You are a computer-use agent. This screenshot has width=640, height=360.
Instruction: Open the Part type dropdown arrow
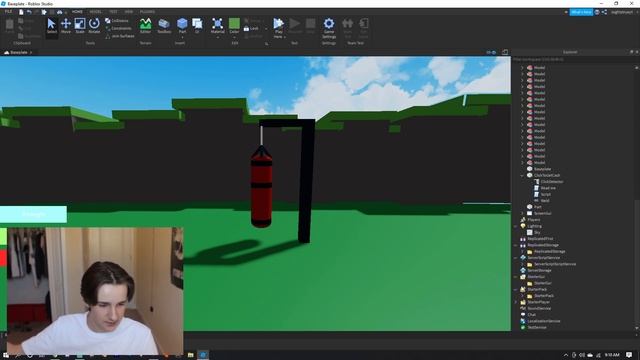182,37
